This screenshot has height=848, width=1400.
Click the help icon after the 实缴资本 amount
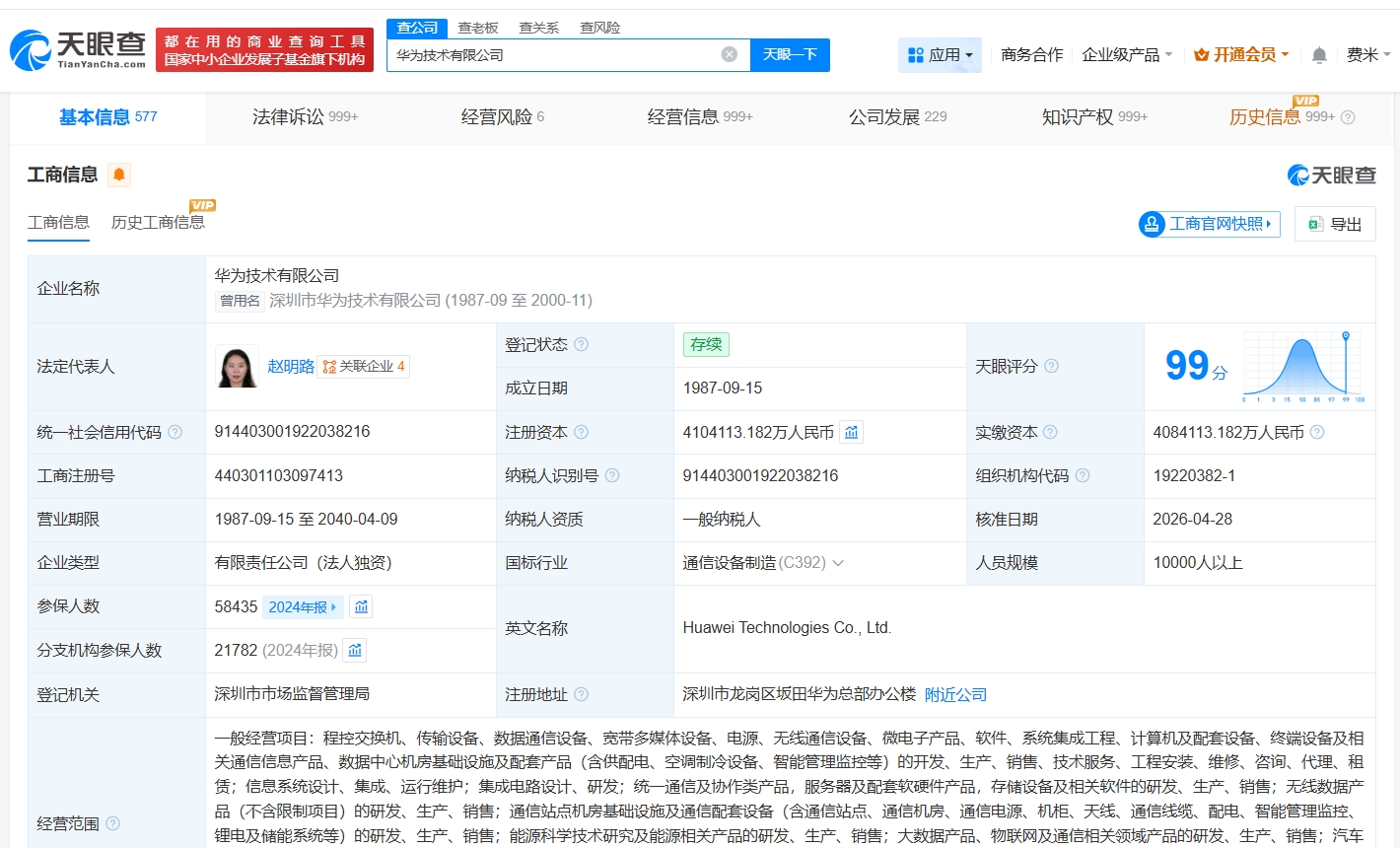(x=1317, y=432)
